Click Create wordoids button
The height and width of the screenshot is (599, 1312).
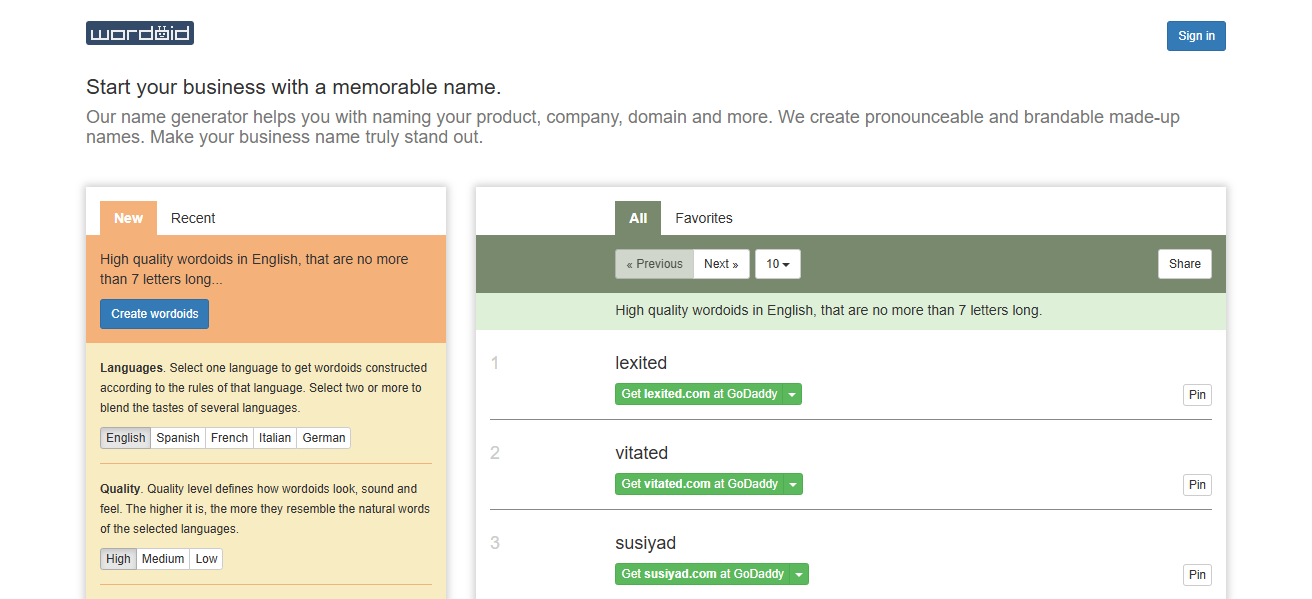click(x=155, y=314)
